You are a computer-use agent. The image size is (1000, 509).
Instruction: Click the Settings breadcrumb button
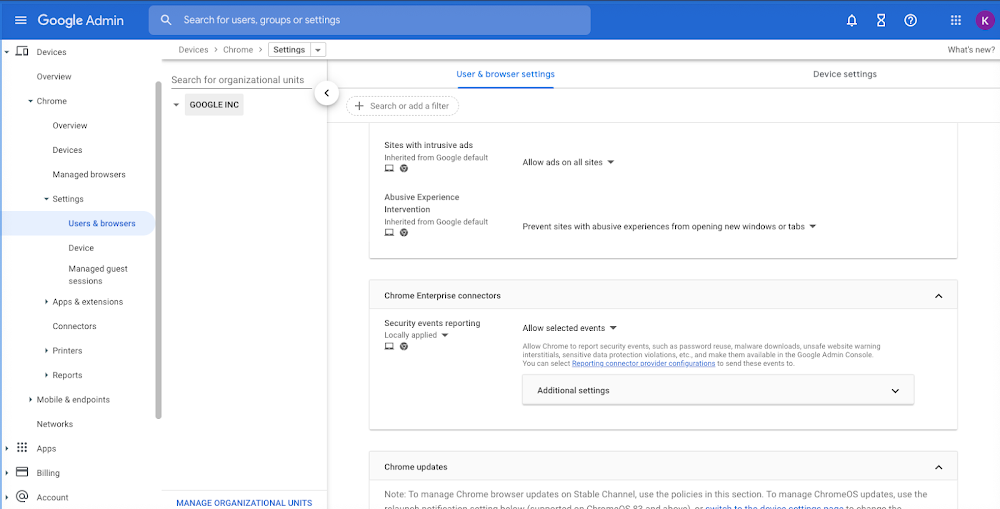289,50
